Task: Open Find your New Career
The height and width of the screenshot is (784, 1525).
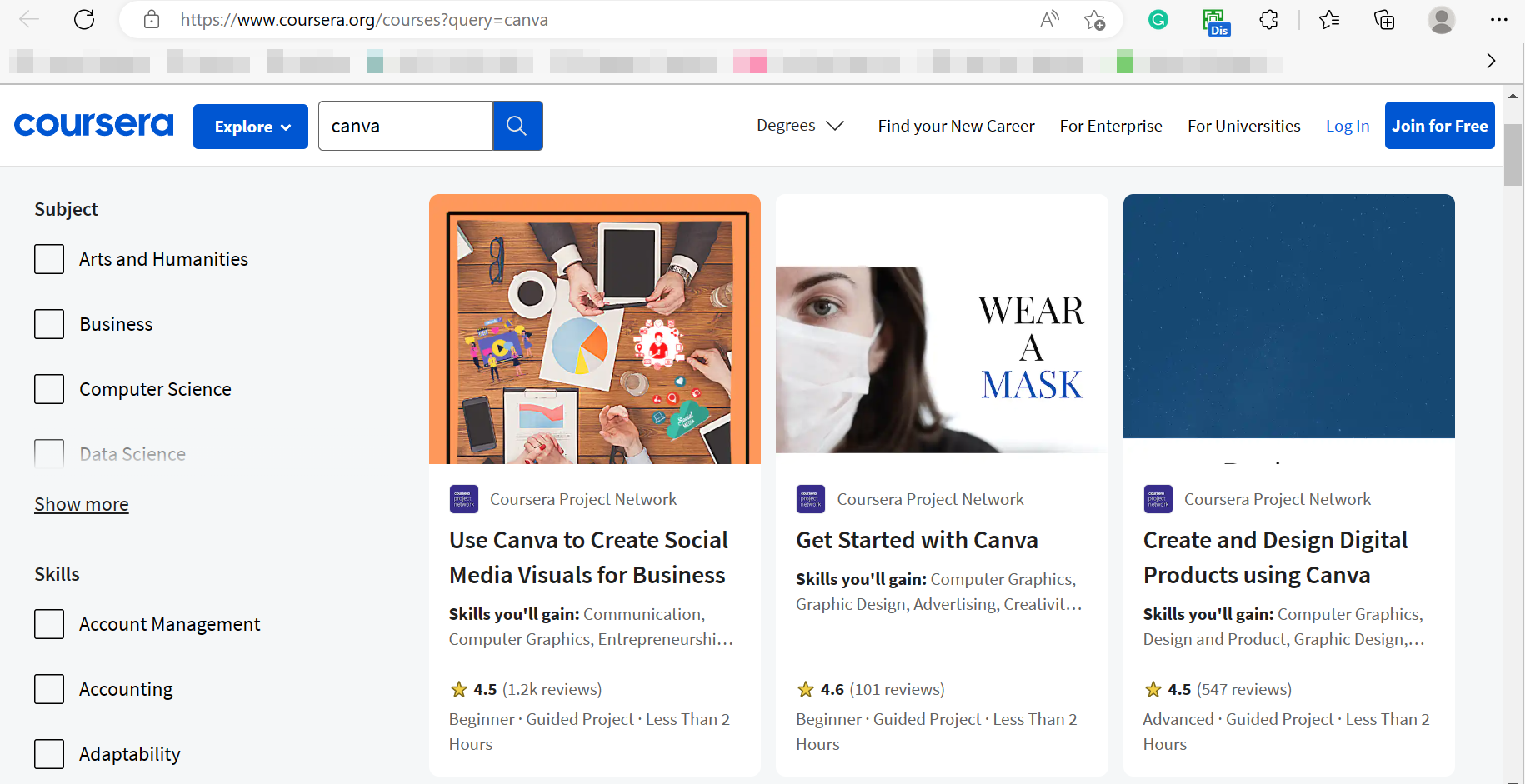Action: (956, 126)
